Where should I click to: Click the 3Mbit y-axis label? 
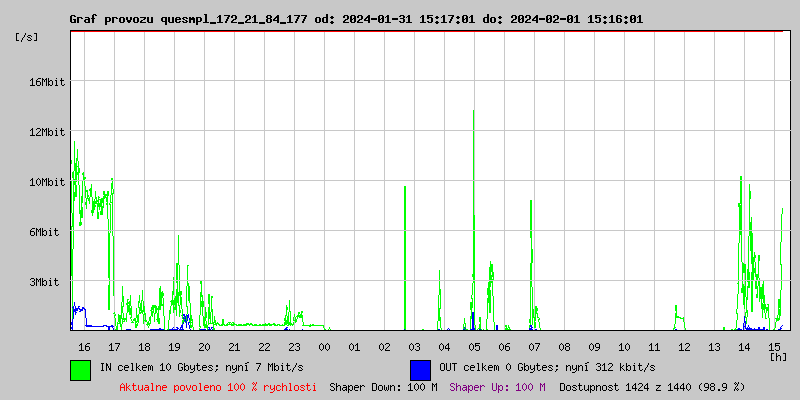tap(46, 283)
